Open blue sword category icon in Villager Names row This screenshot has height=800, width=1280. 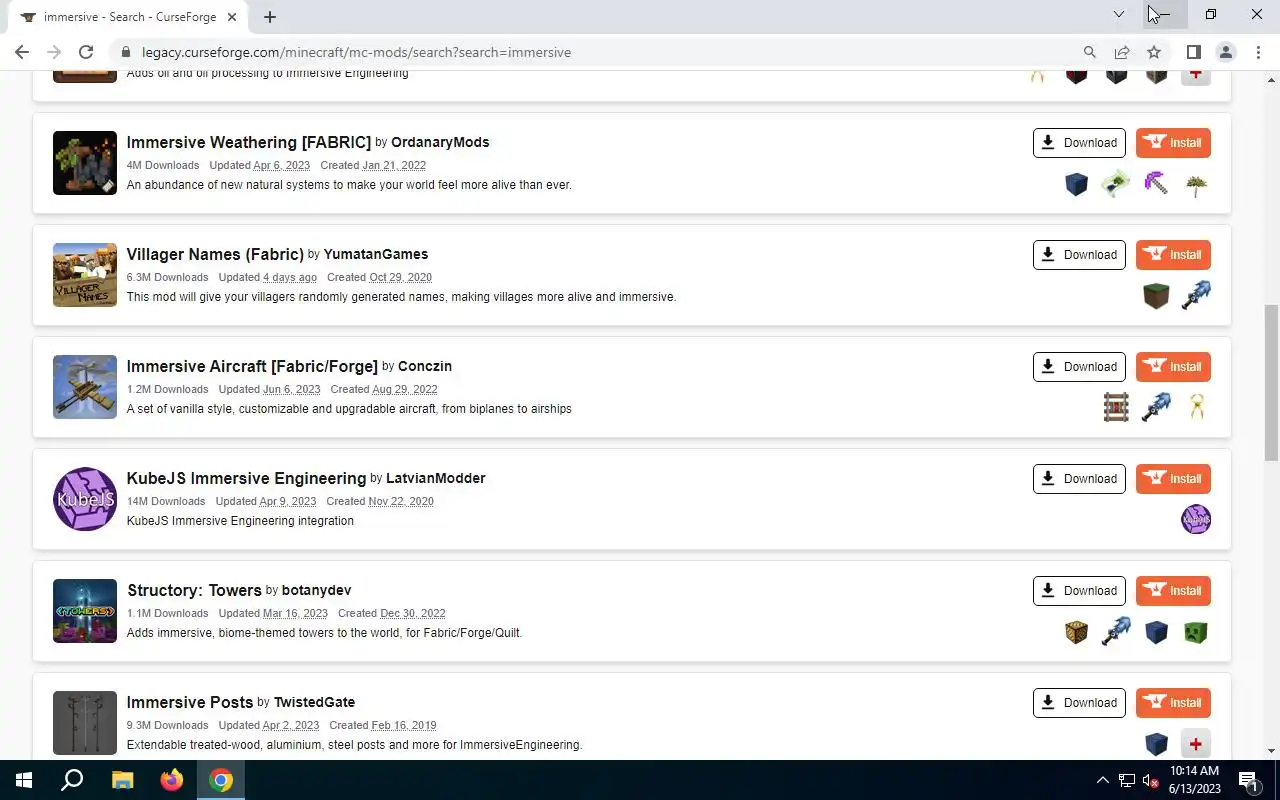click(x=1196, y=296)
